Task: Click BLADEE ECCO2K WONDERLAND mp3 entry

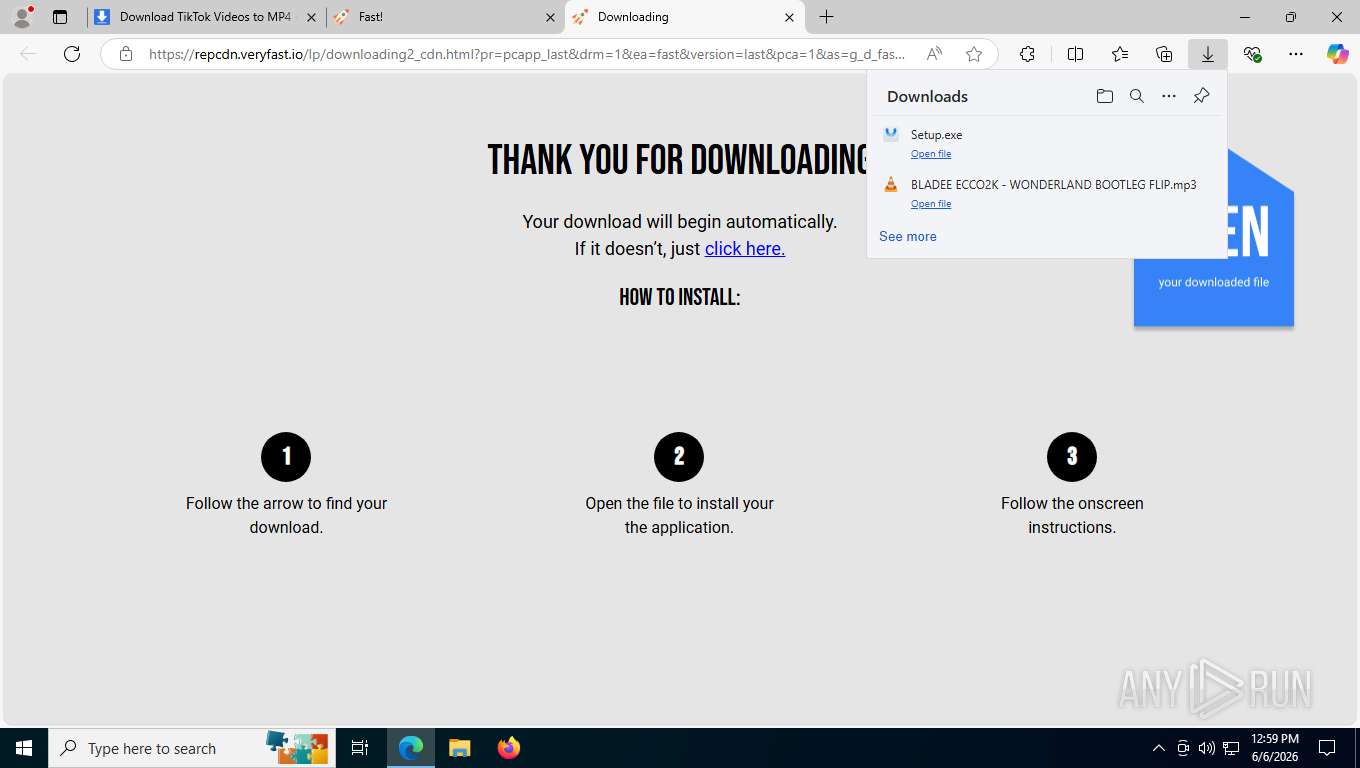Action: tap(1053, 185)
